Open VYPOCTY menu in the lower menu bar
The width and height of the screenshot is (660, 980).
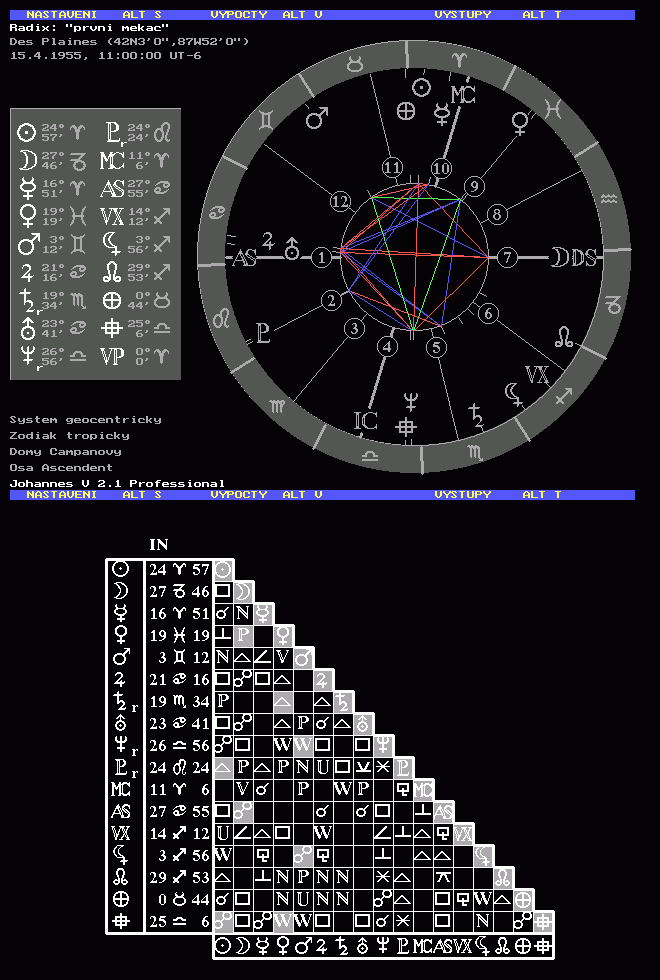click(x=239, y=494)
